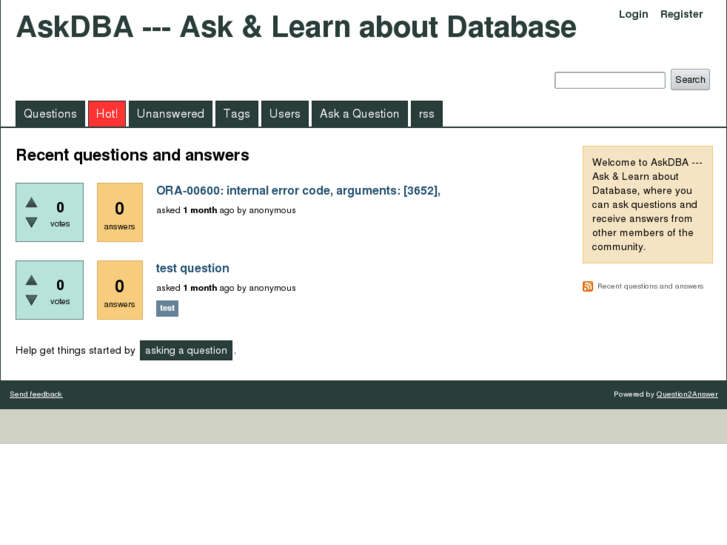Go to the Tags tab
The height and width of the screenshot is (545, 727).
tap(237, 114)
